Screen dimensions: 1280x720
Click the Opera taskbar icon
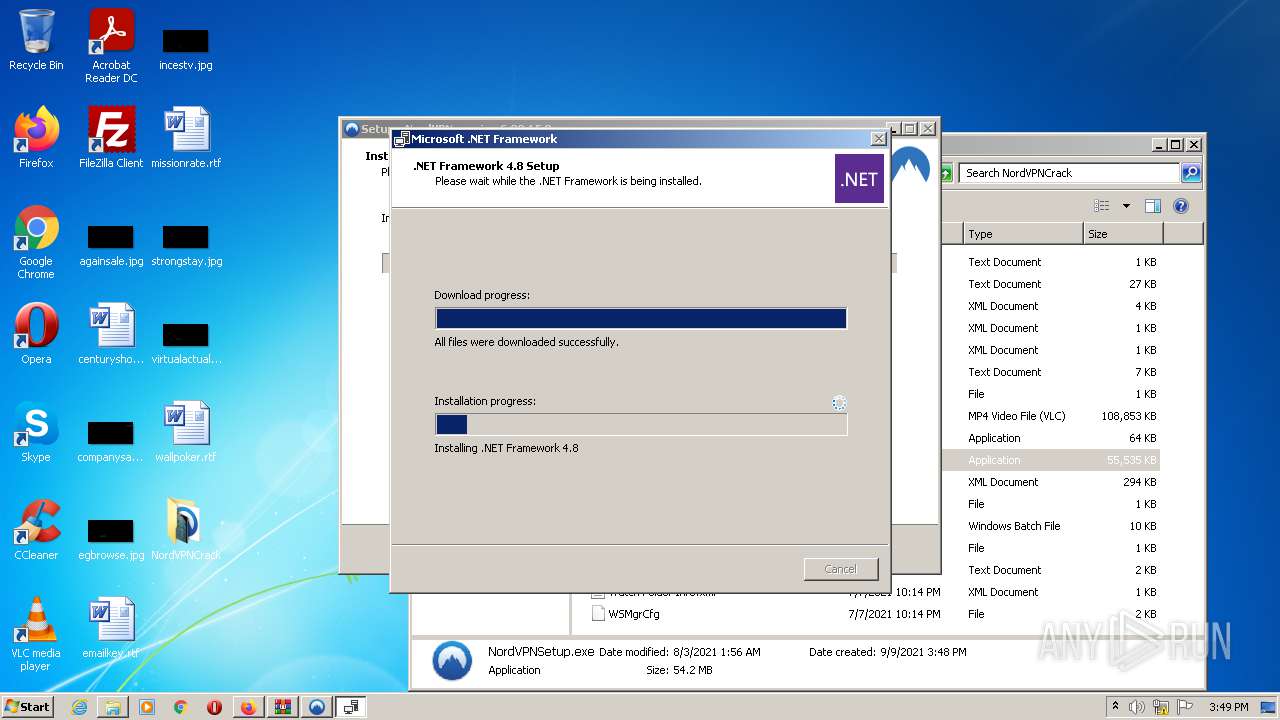pyautogui.click(x=215, y=707)
